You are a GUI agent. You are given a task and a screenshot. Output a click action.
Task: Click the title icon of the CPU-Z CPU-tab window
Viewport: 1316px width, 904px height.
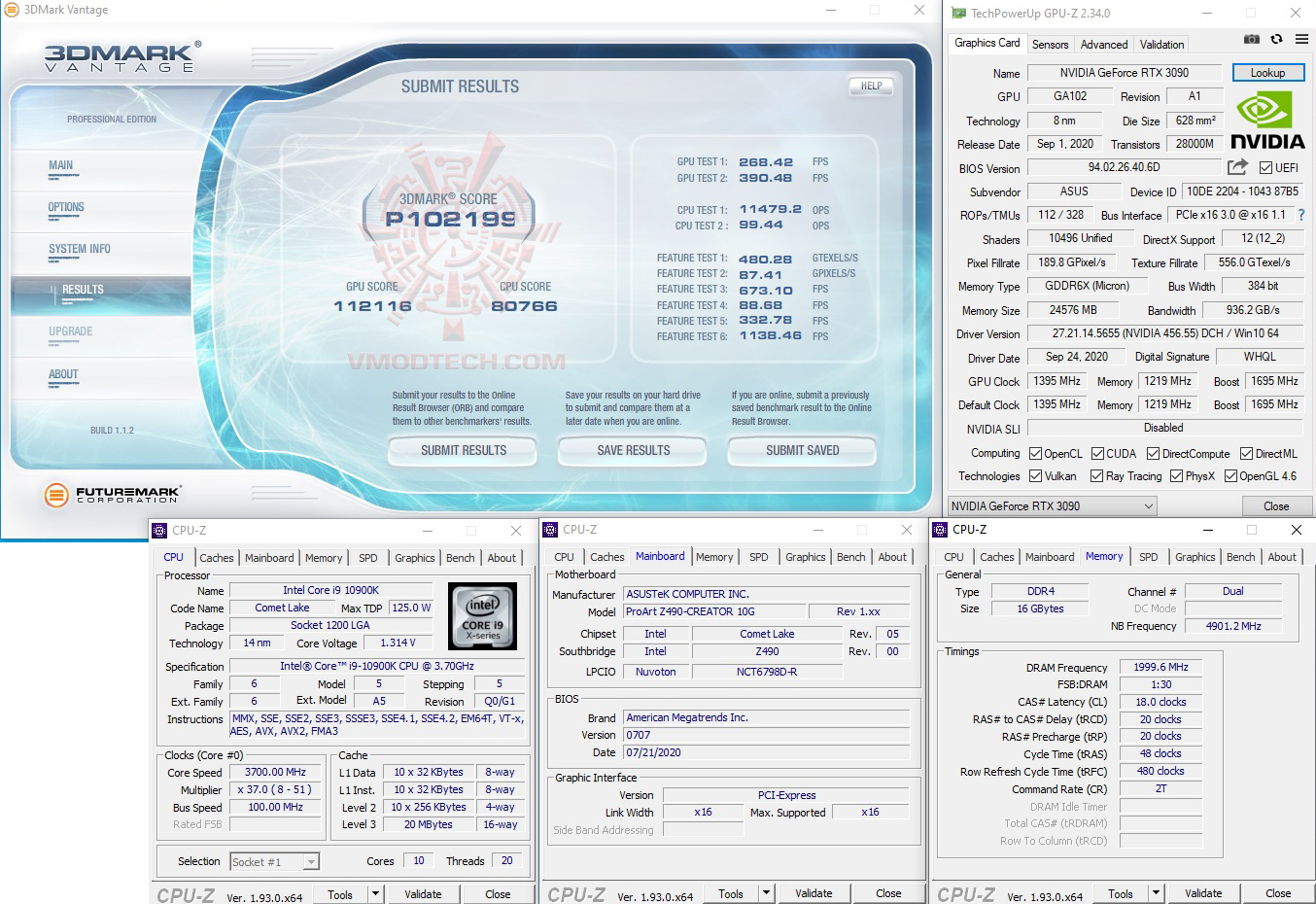[160, 531]
